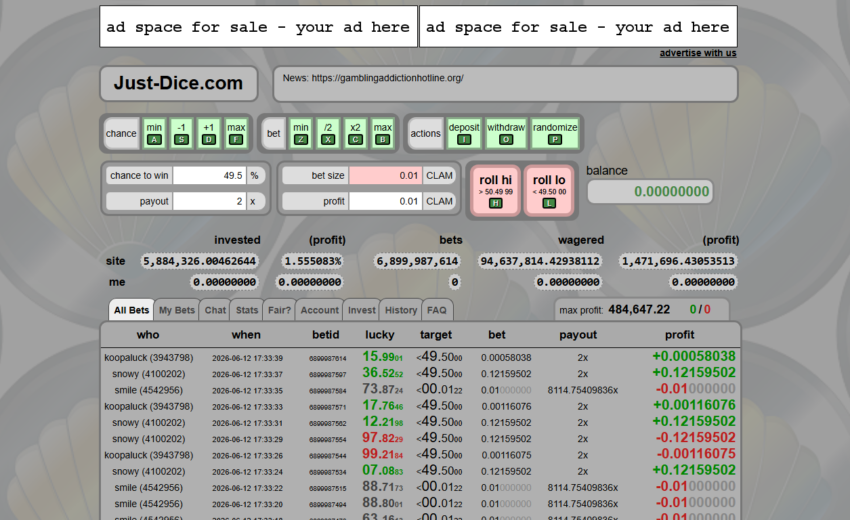Select smile row at 17:33:35
The width and height of the screenshot is (850, 520).
tap(420, 390)
